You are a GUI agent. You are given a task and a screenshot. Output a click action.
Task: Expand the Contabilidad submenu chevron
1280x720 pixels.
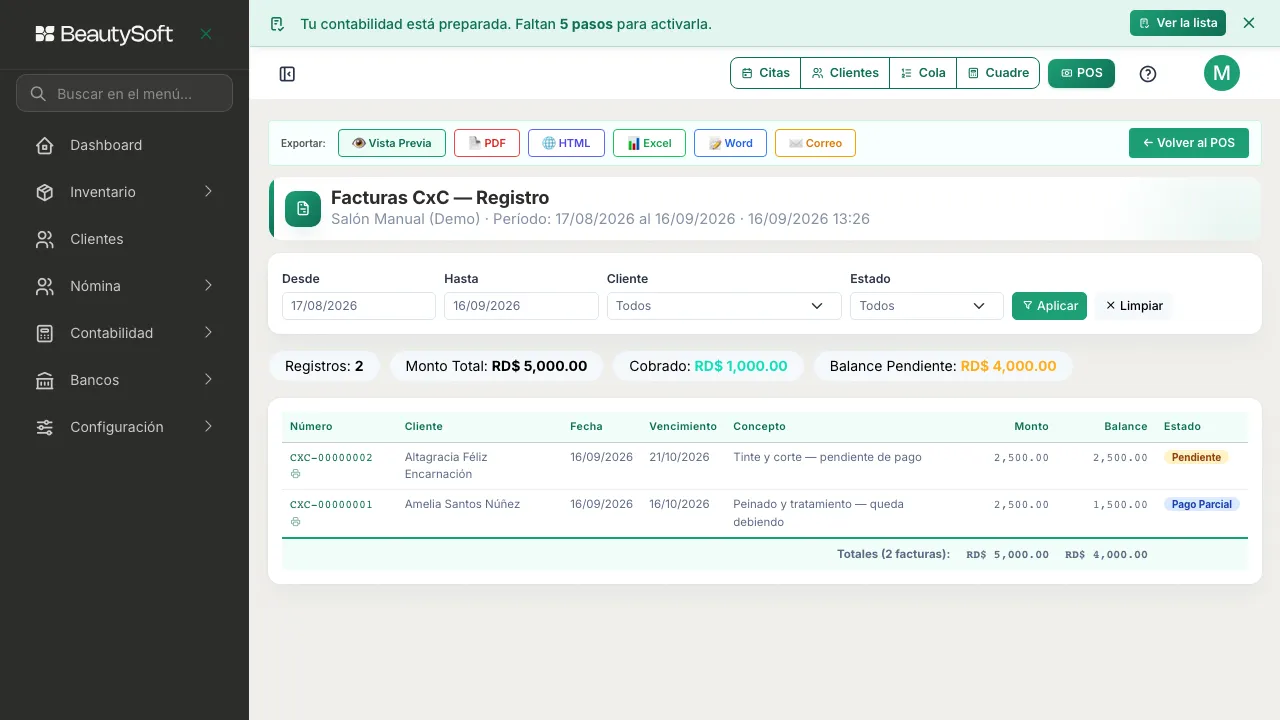click(208, 332)
